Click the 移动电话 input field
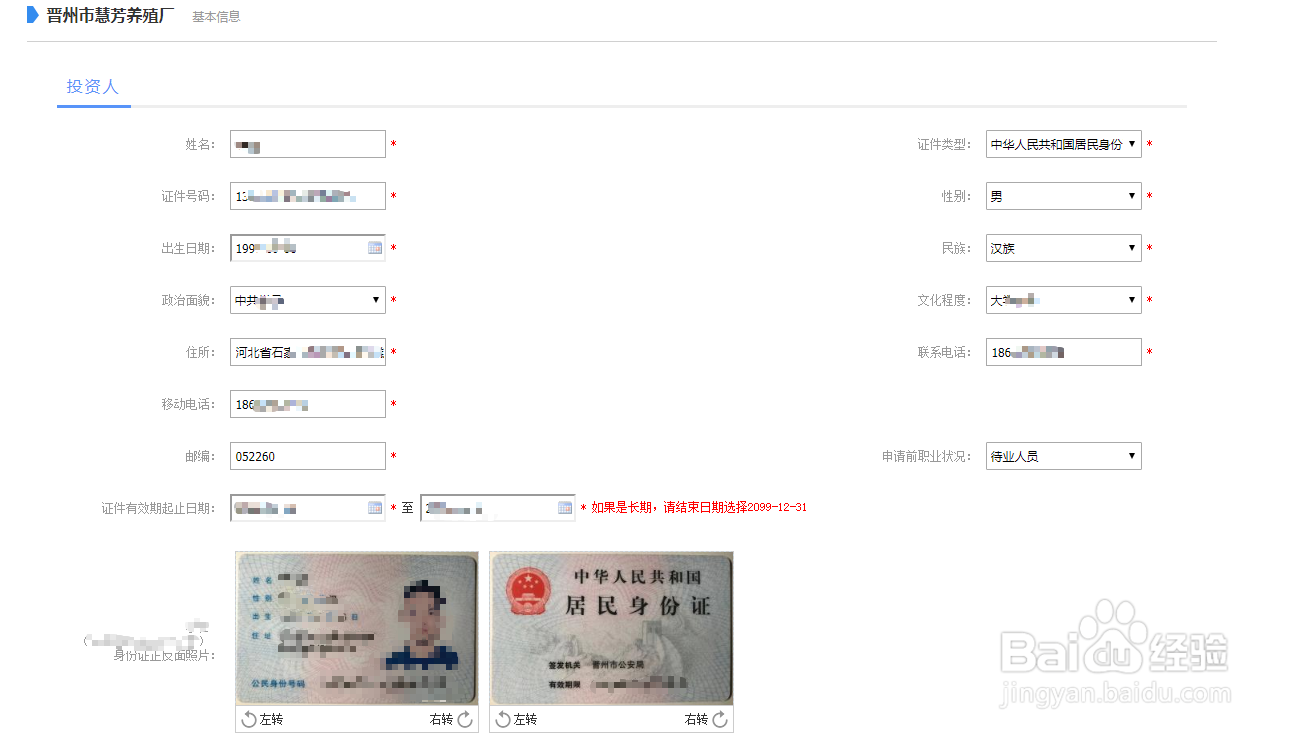Screen dimensions: 1304x738 pos(307,403)
